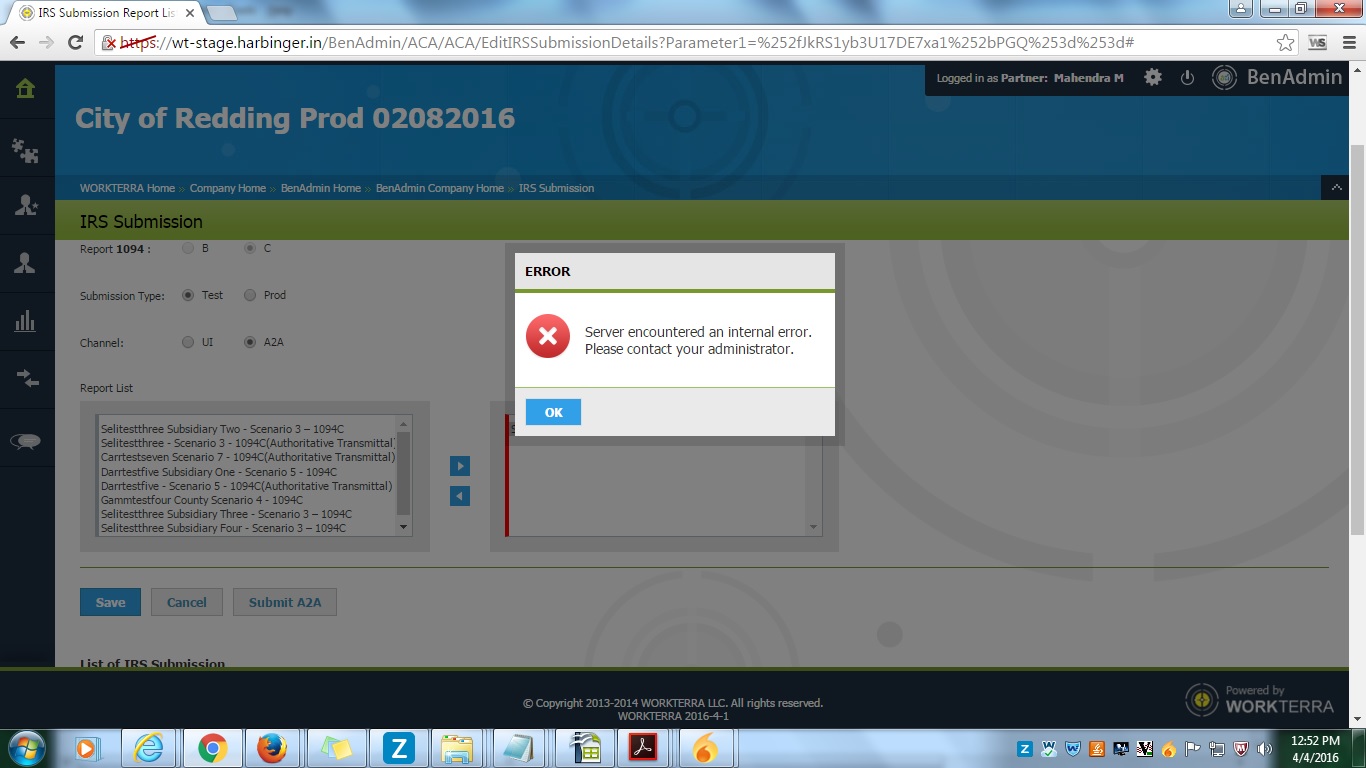
Task: Open the settings gear in header
Action: click(1153, 78)
